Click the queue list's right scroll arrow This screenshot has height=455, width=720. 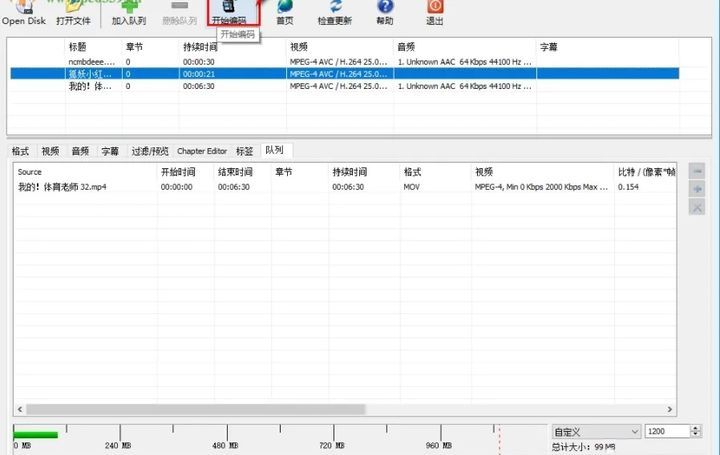point(669,409)
